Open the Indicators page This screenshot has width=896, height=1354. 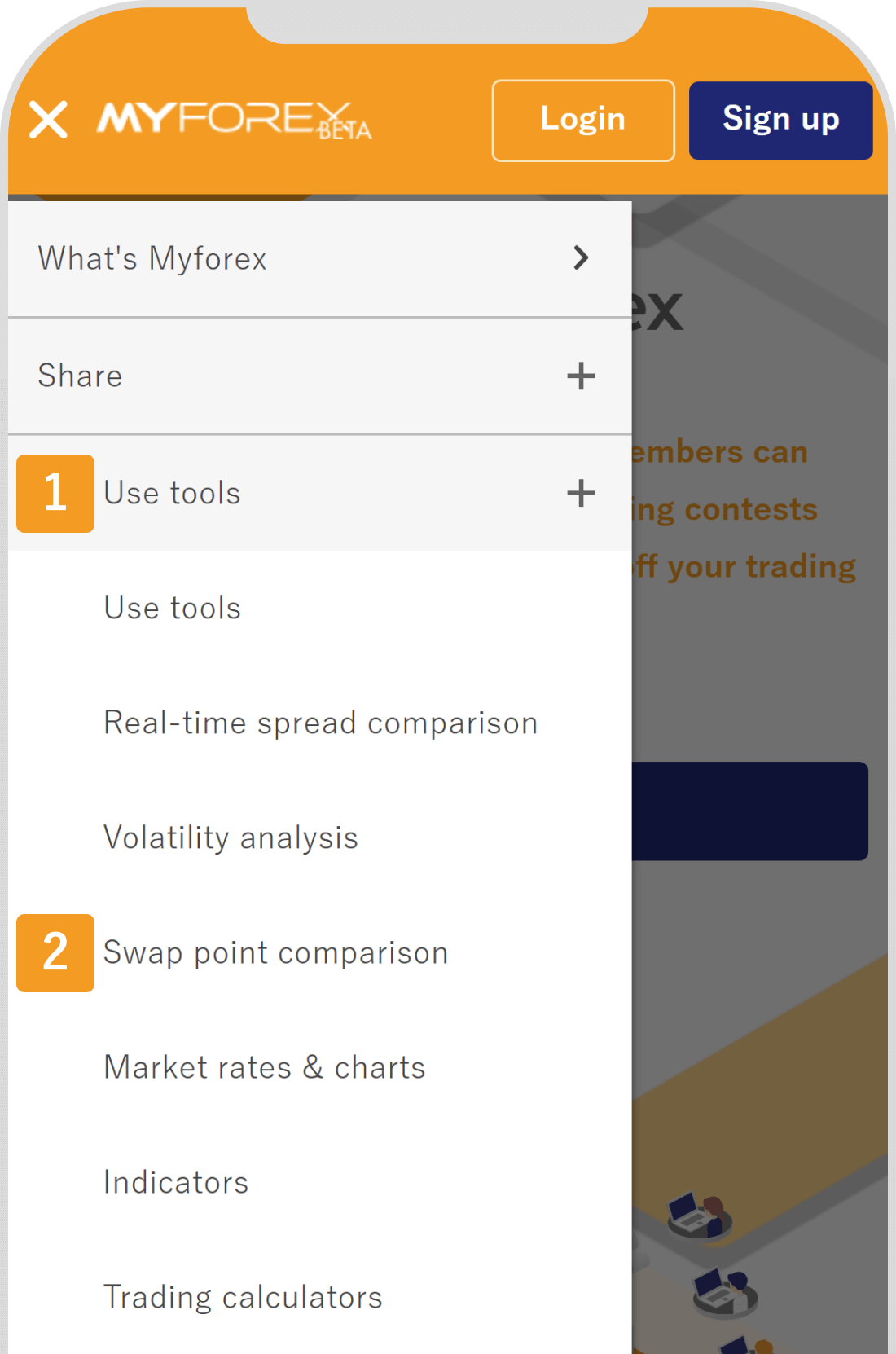tap(176, 1182)
